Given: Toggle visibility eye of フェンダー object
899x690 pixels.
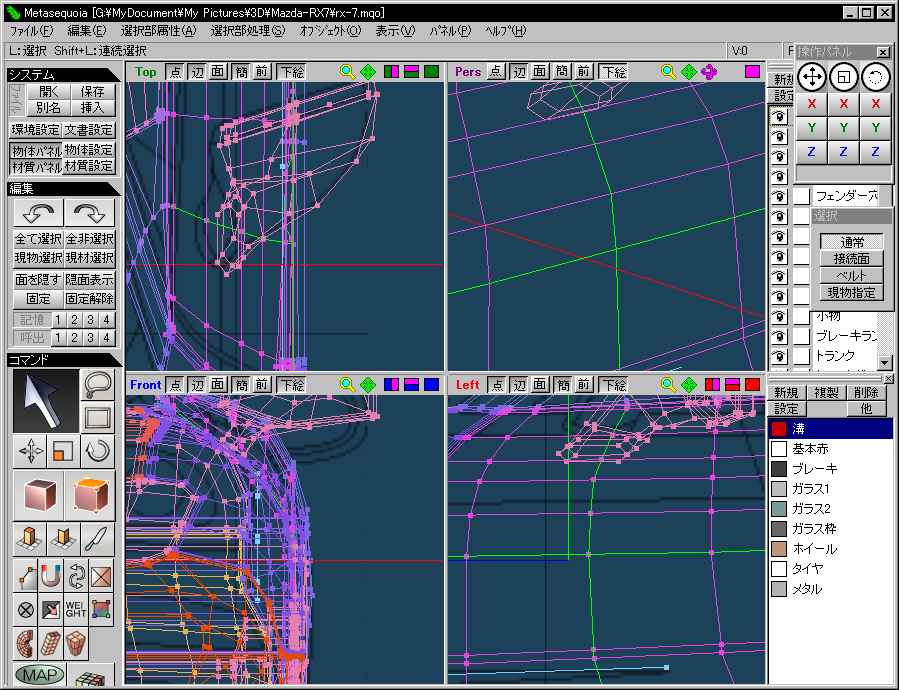Looking at the screenshot, I should click(x=778, y=196).
